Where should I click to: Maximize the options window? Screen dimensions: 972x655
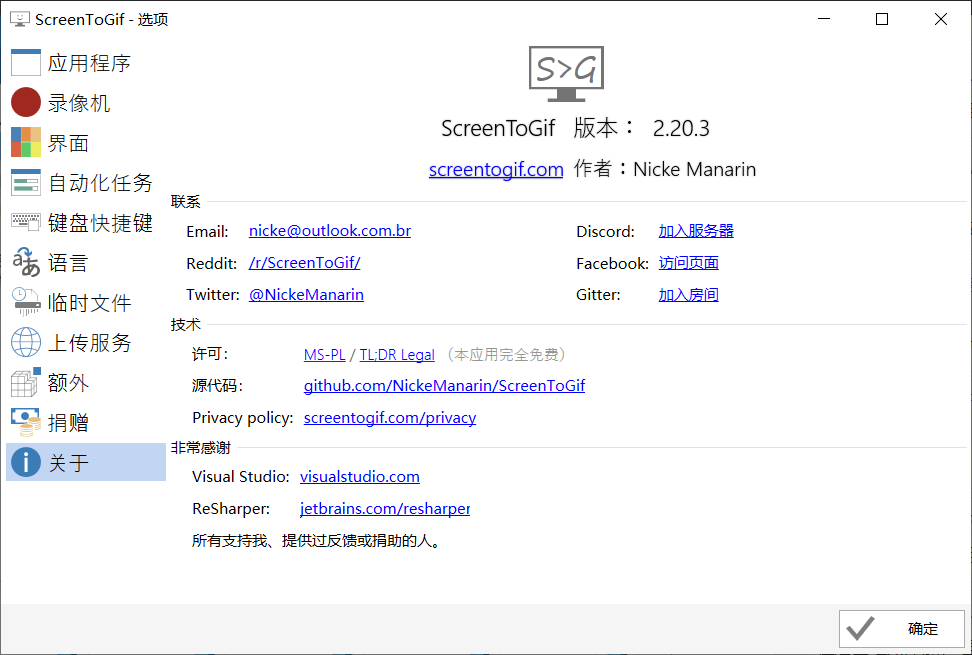point(881,19)
